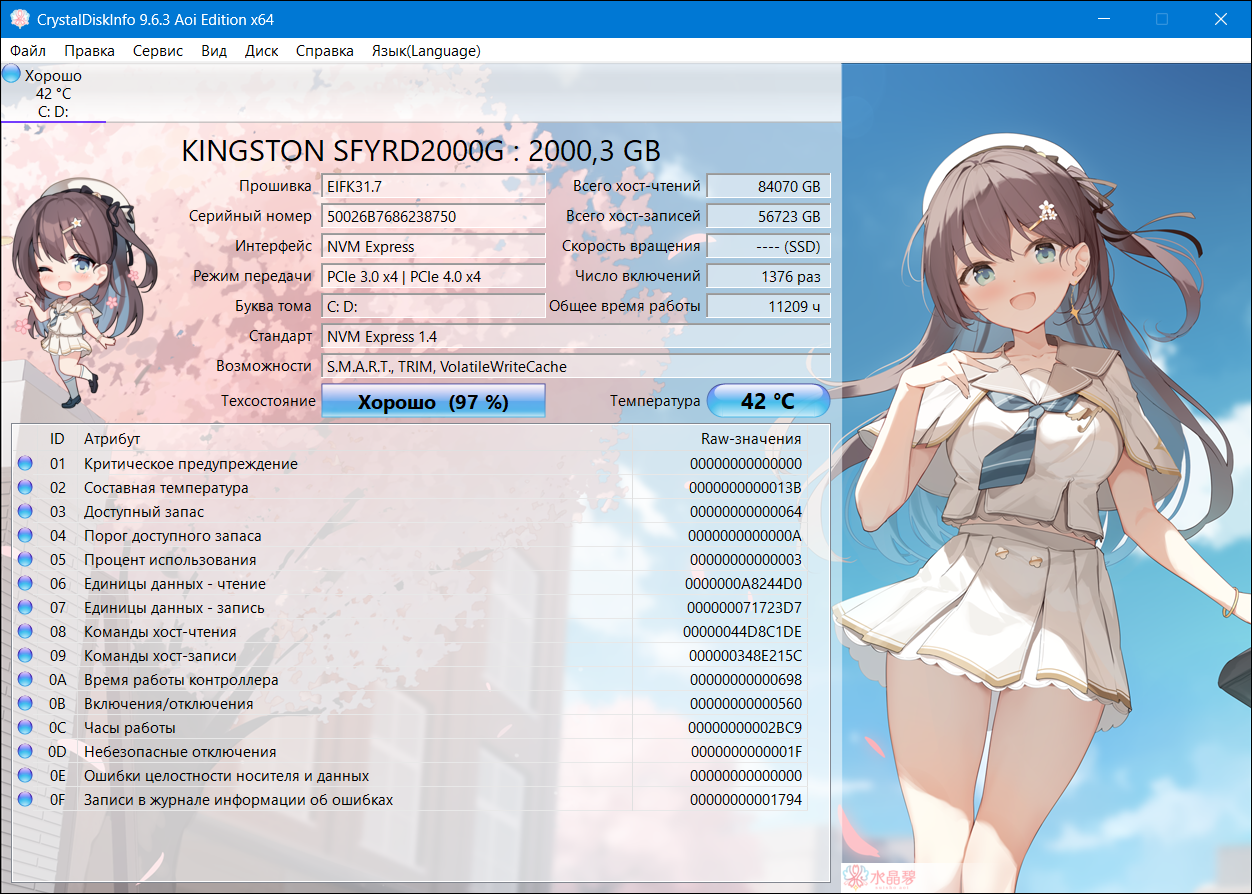This screenshot has height=894, width=1252.
Task: Click status orb of row 04
Action: pyautogui.click(x=25, y=535)
